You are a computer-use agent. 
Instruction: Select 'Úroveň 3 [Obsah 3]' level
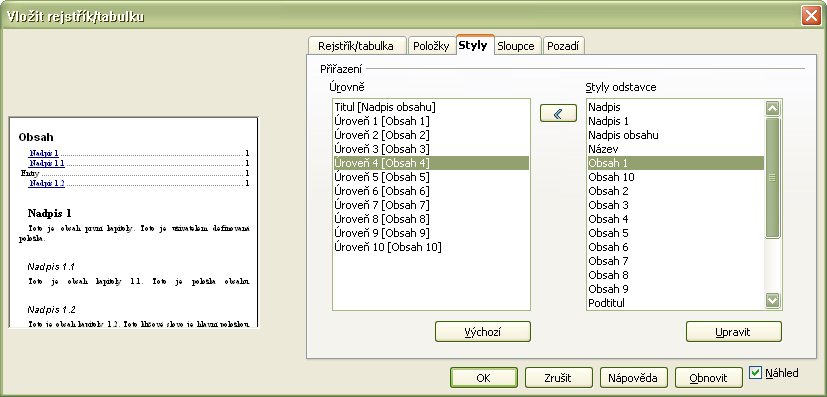(431, 149)
